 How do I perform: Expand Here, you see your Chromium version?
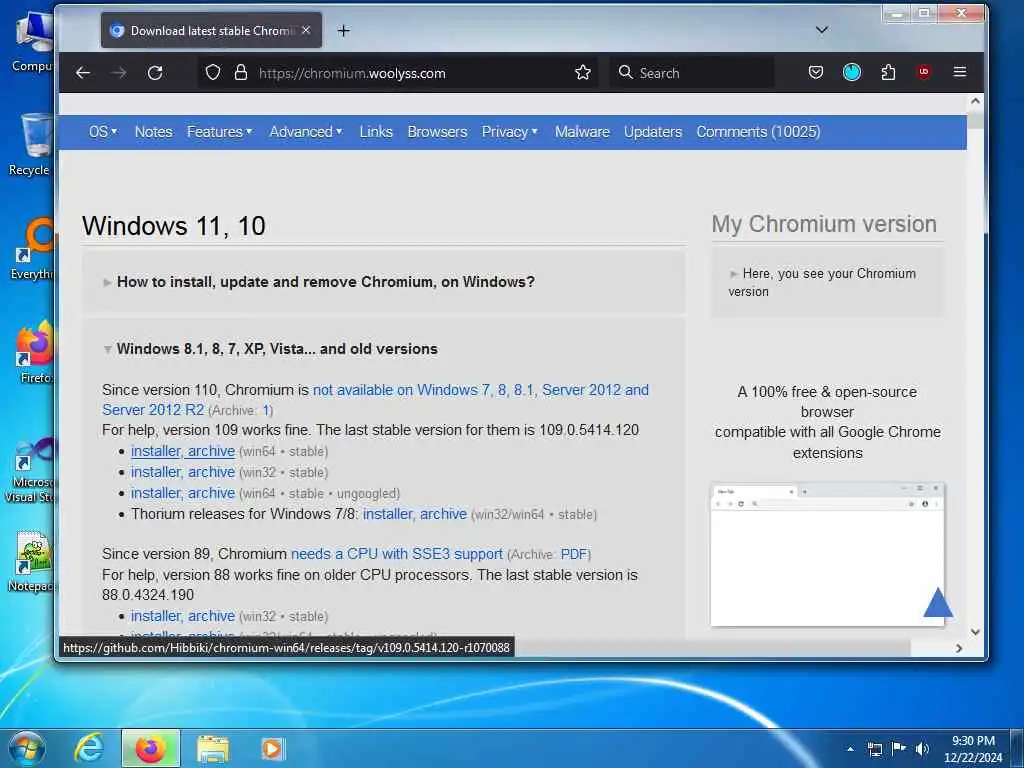point(823,282)
